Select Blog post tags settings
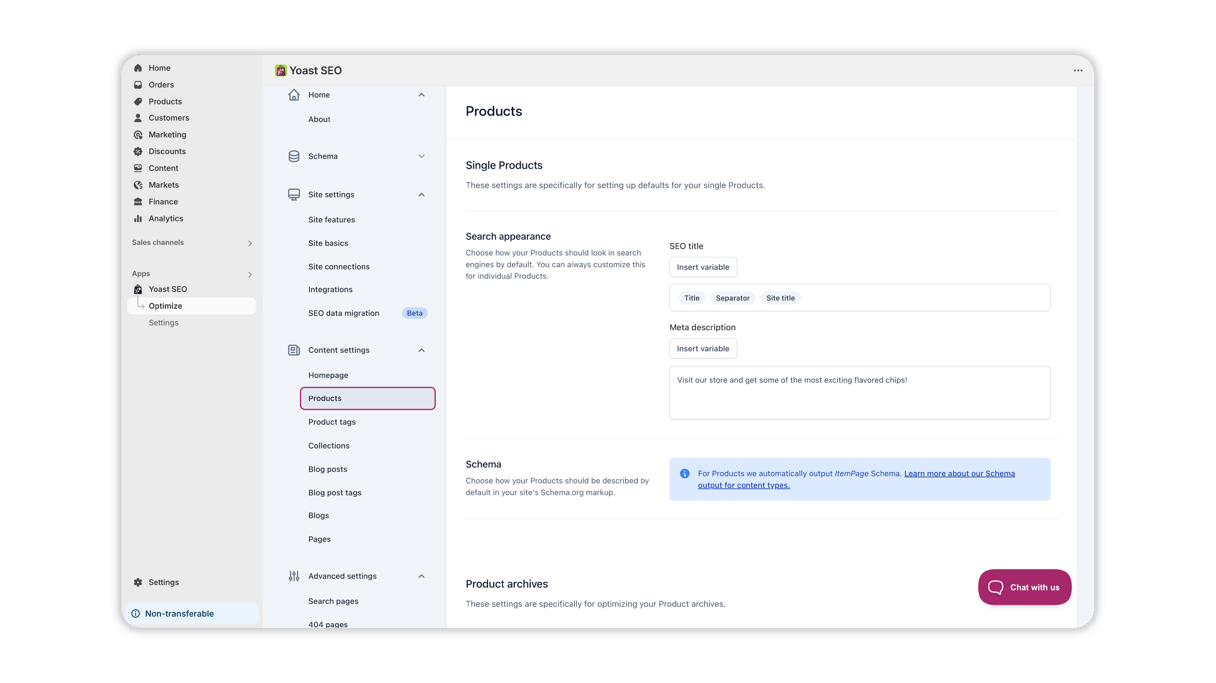The height and width of the screenshot is (683, 1216). [x=335, y=493]
